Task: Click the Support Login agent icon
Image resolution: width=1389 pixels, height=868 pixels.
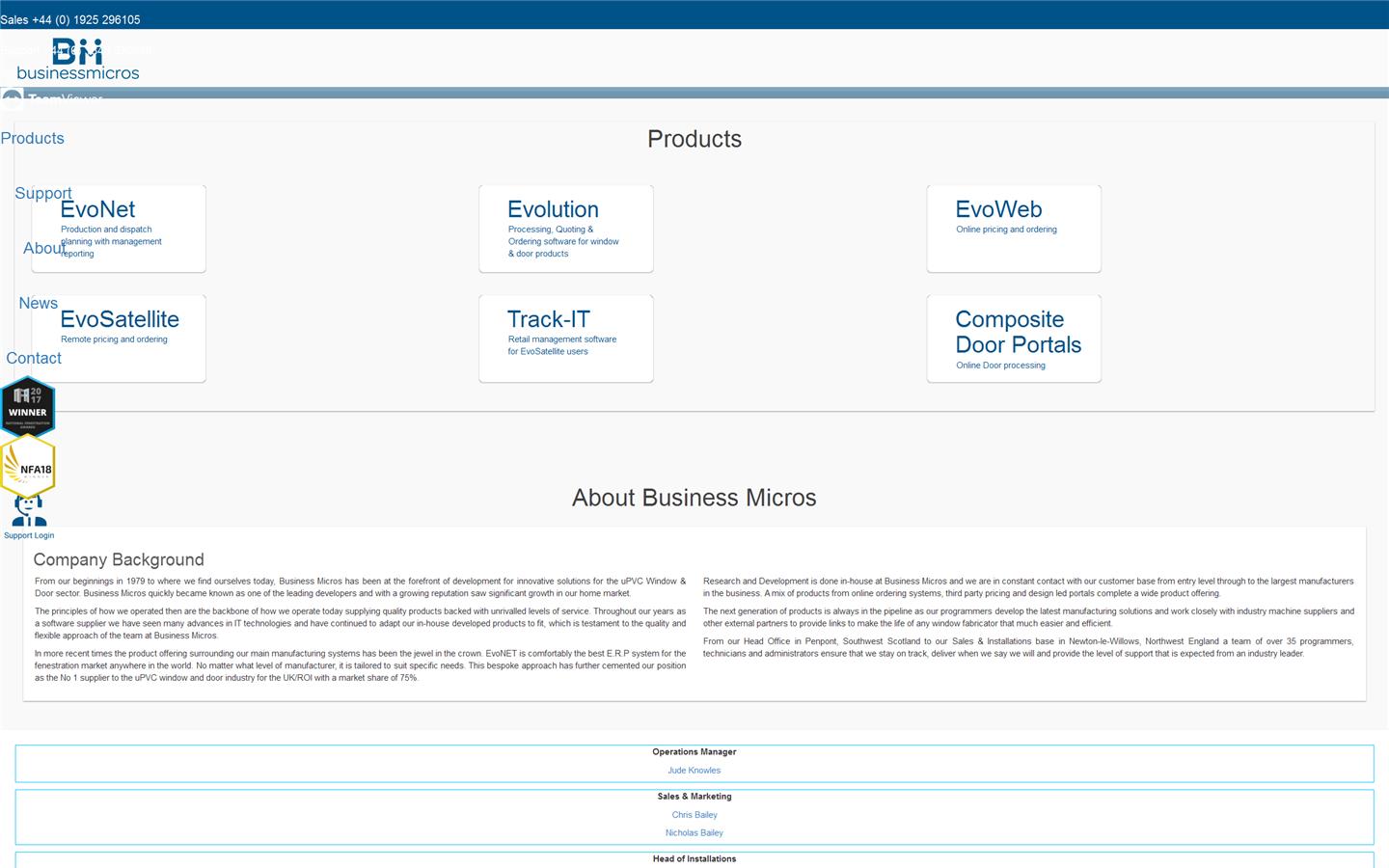Action: [x=29, y=511]
